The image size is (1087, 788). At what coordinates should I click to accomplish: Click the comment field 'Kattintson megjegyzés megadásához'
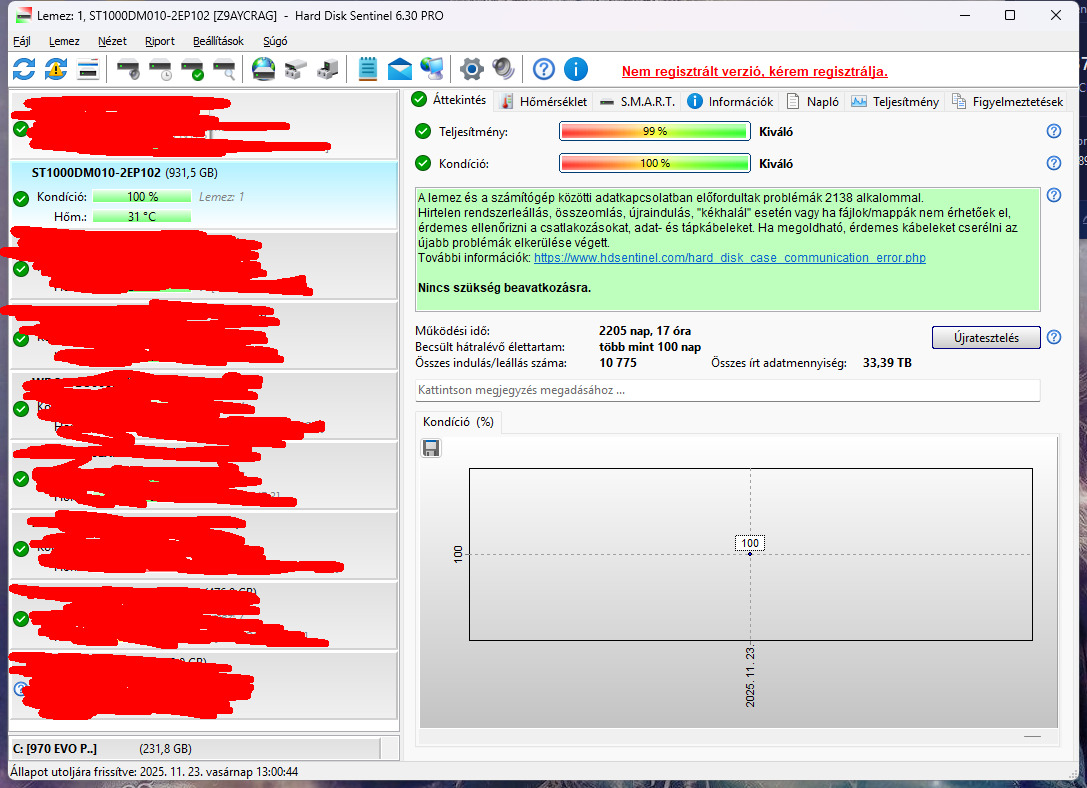pos(727,390)
